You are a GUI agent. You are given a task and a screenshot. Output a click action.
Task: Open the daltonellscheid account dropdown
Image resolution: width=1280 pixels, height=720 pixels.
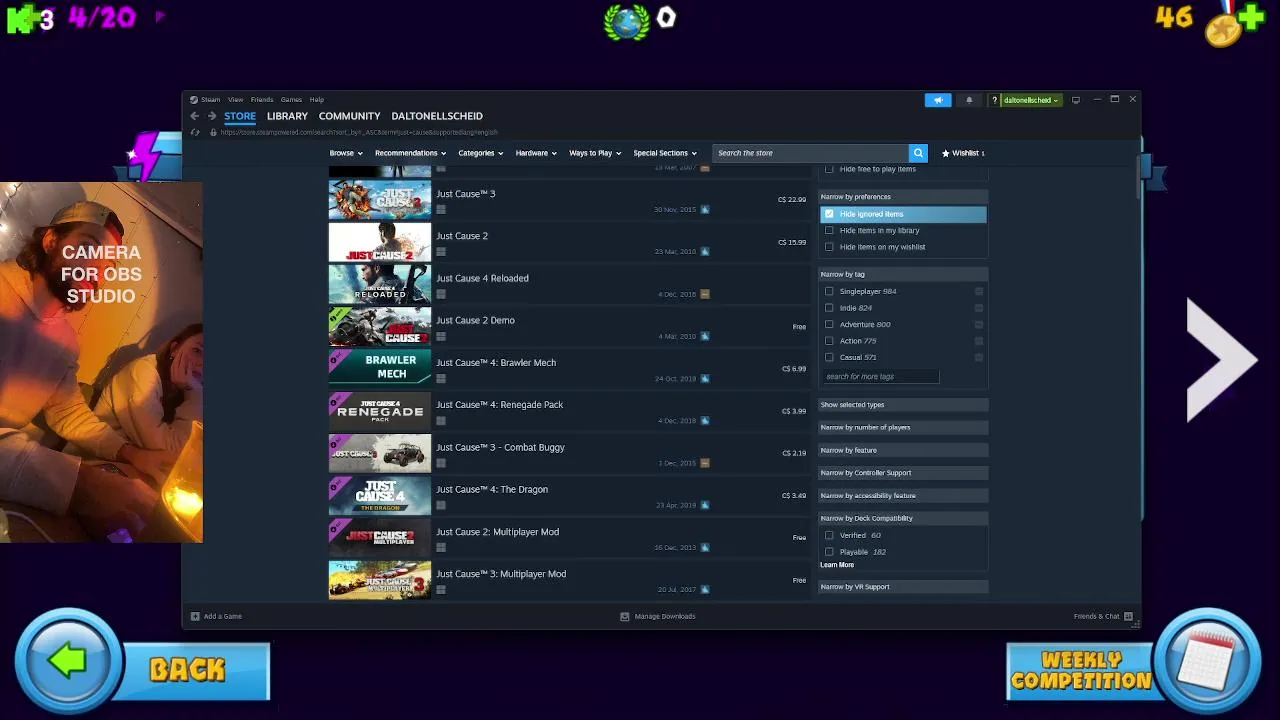pos(1031,100)
